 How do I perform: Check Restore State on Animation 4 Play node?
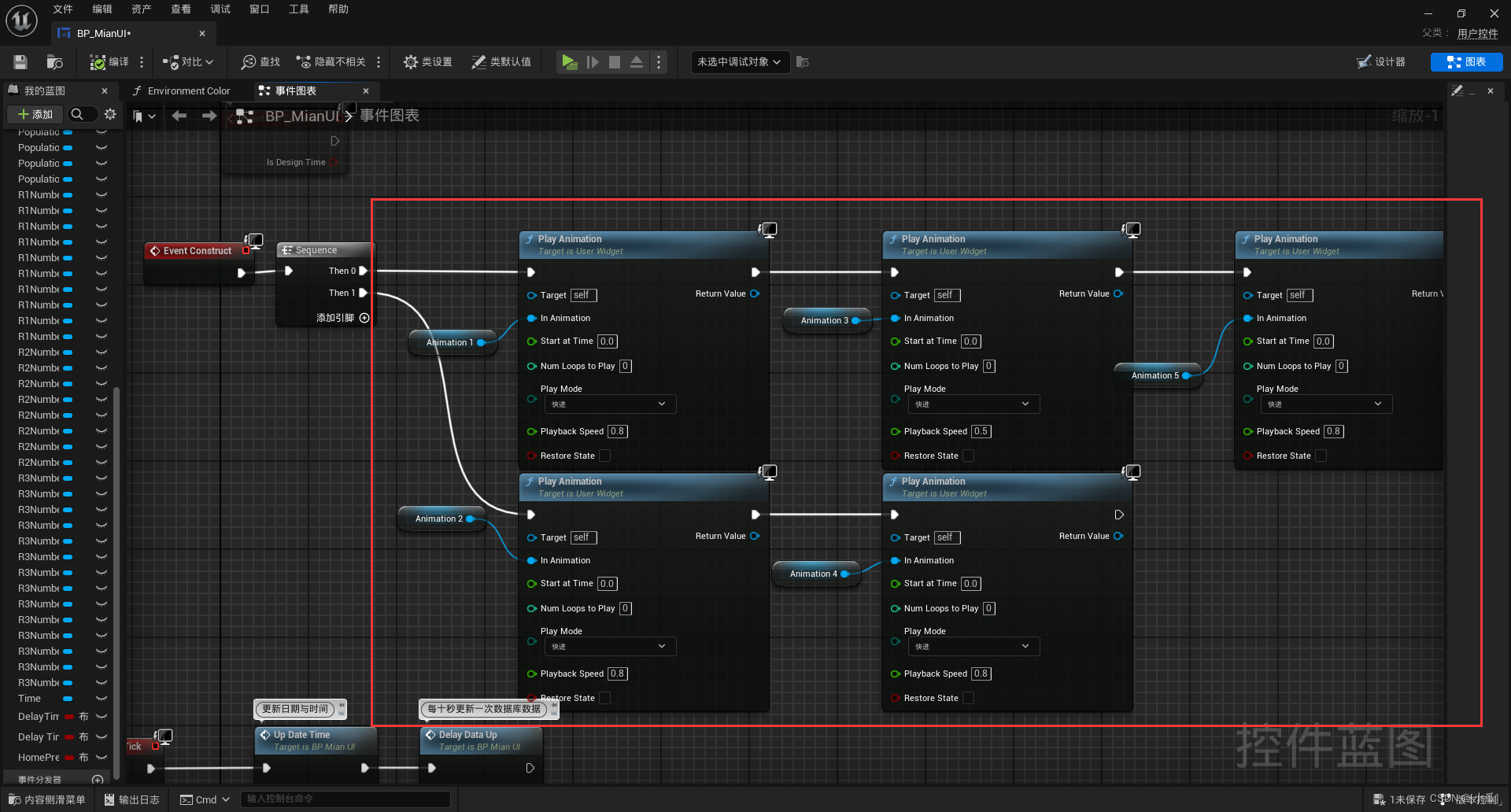click(x=969, y=698)
